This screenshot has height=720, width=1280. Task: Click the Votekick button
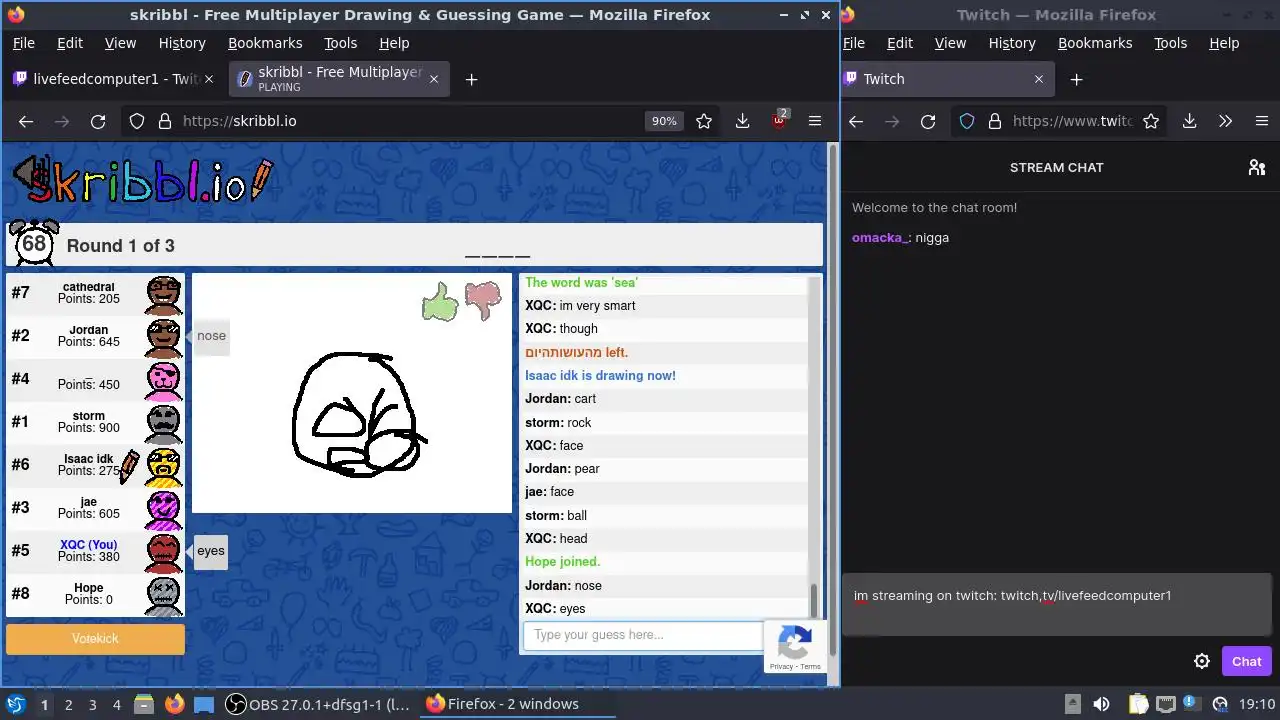[x=95, y=638]
